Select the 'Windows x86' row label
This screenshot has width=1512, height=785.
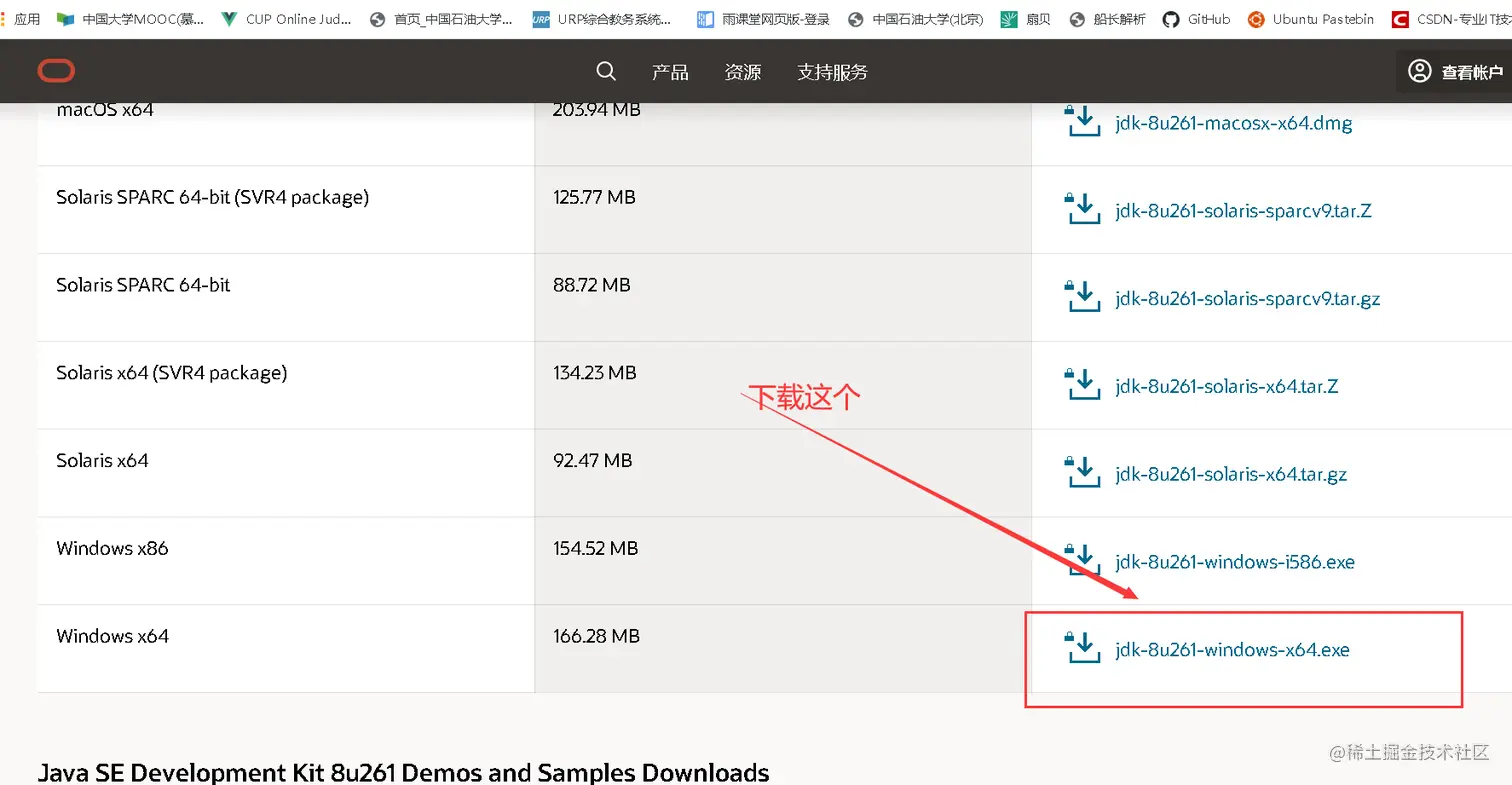click(x=113, y=548)
